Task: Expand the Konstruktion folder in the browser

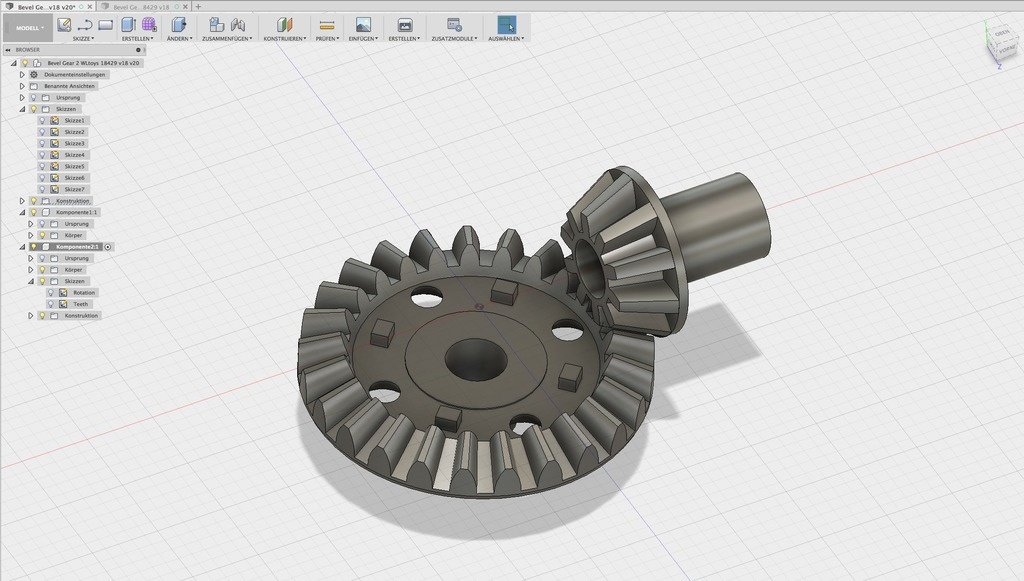Action: tap(21, 201)
